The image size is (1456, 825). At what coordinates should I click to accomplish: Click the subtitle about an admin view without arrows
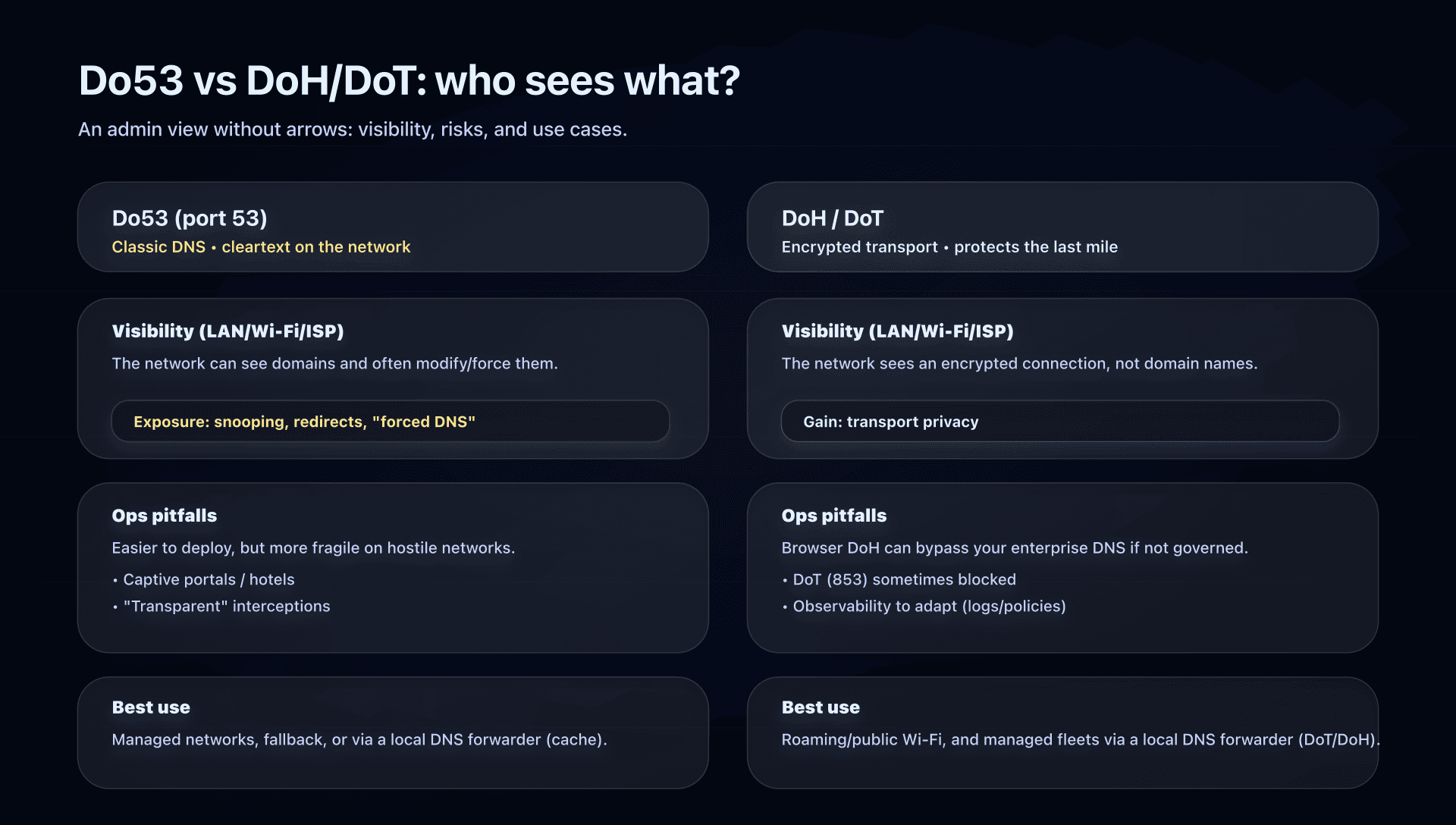(353, 130)
